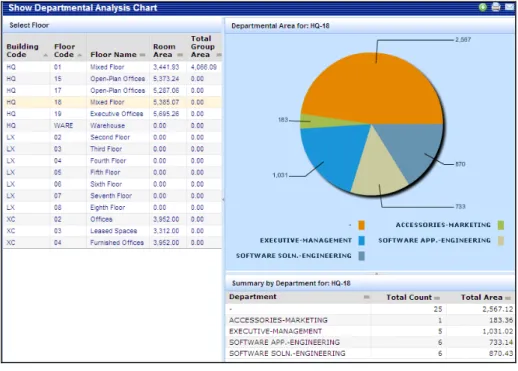Click the green add icon in title bar
This screenshot has height=371, width=518.
point(482,7)
